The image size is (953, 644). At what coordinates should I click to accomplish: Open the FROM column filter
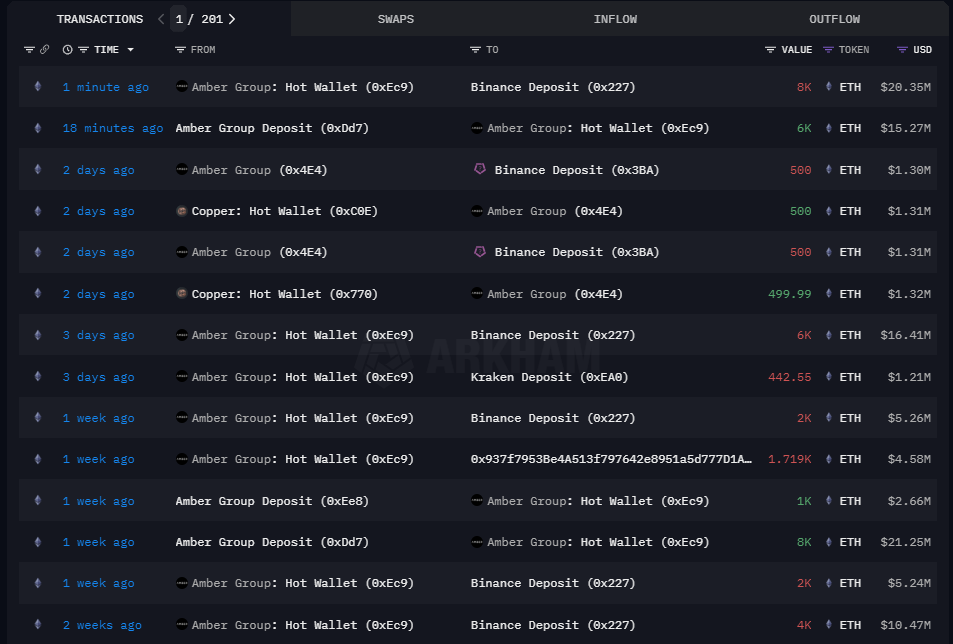click(x=180, y=50)
